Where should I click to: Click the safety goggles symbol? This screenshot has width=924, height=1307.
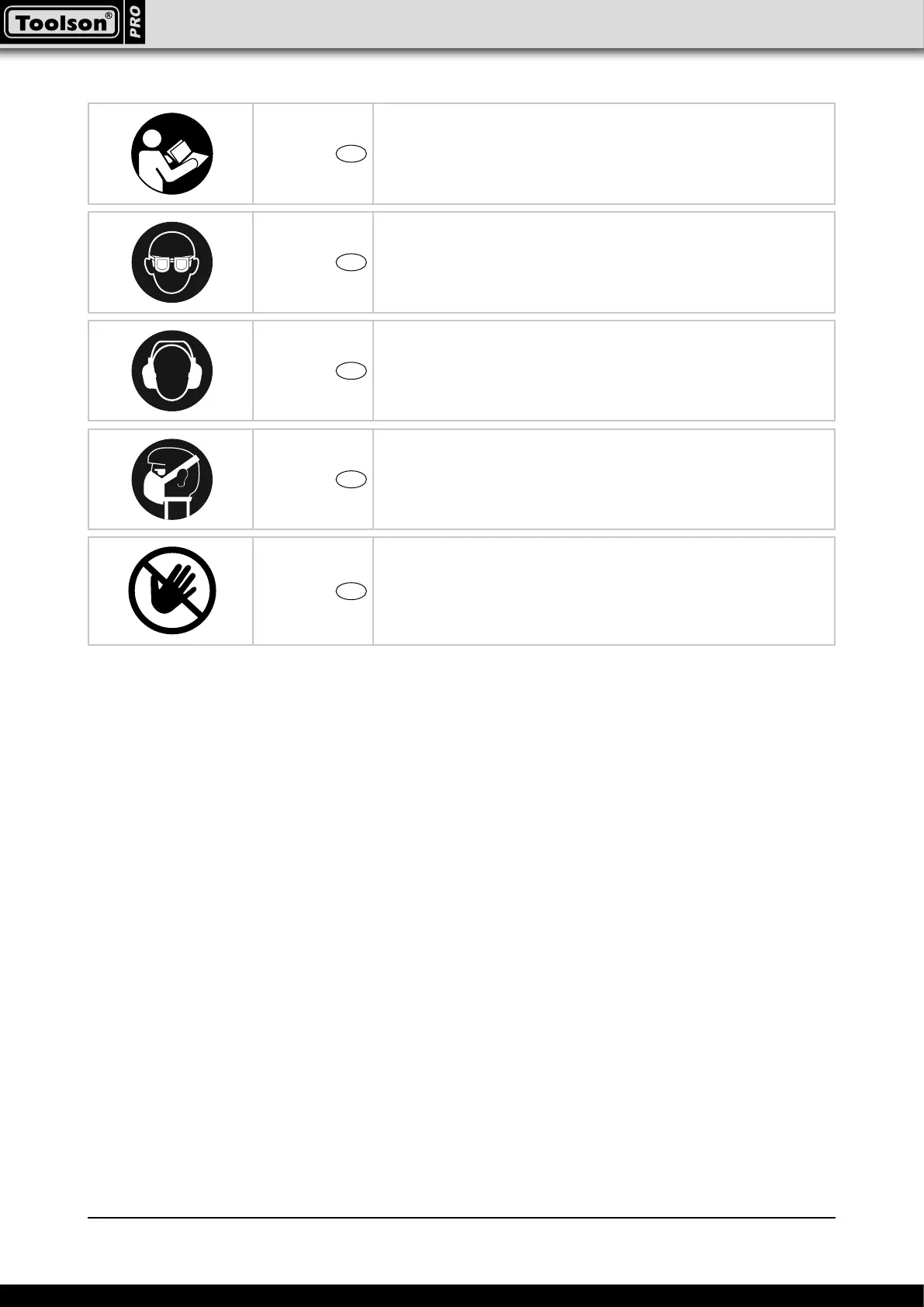pos(171,262)
